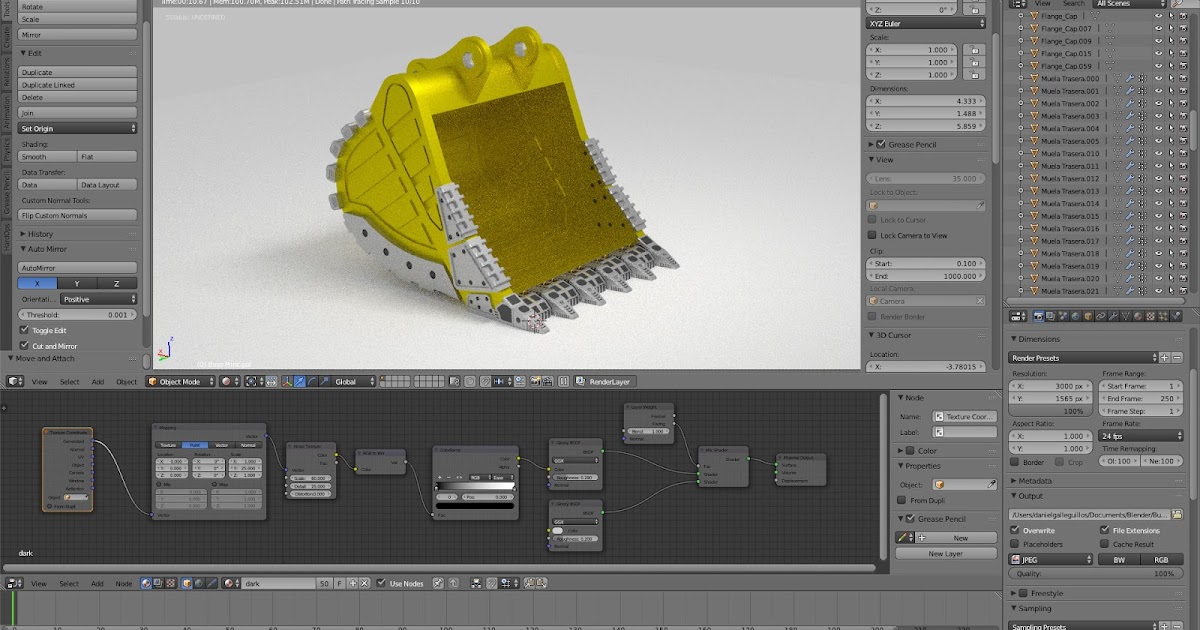Open Object tab cube icon in Properties
Viewport: 1200px width, 630px height.
tap(1088, 316)
